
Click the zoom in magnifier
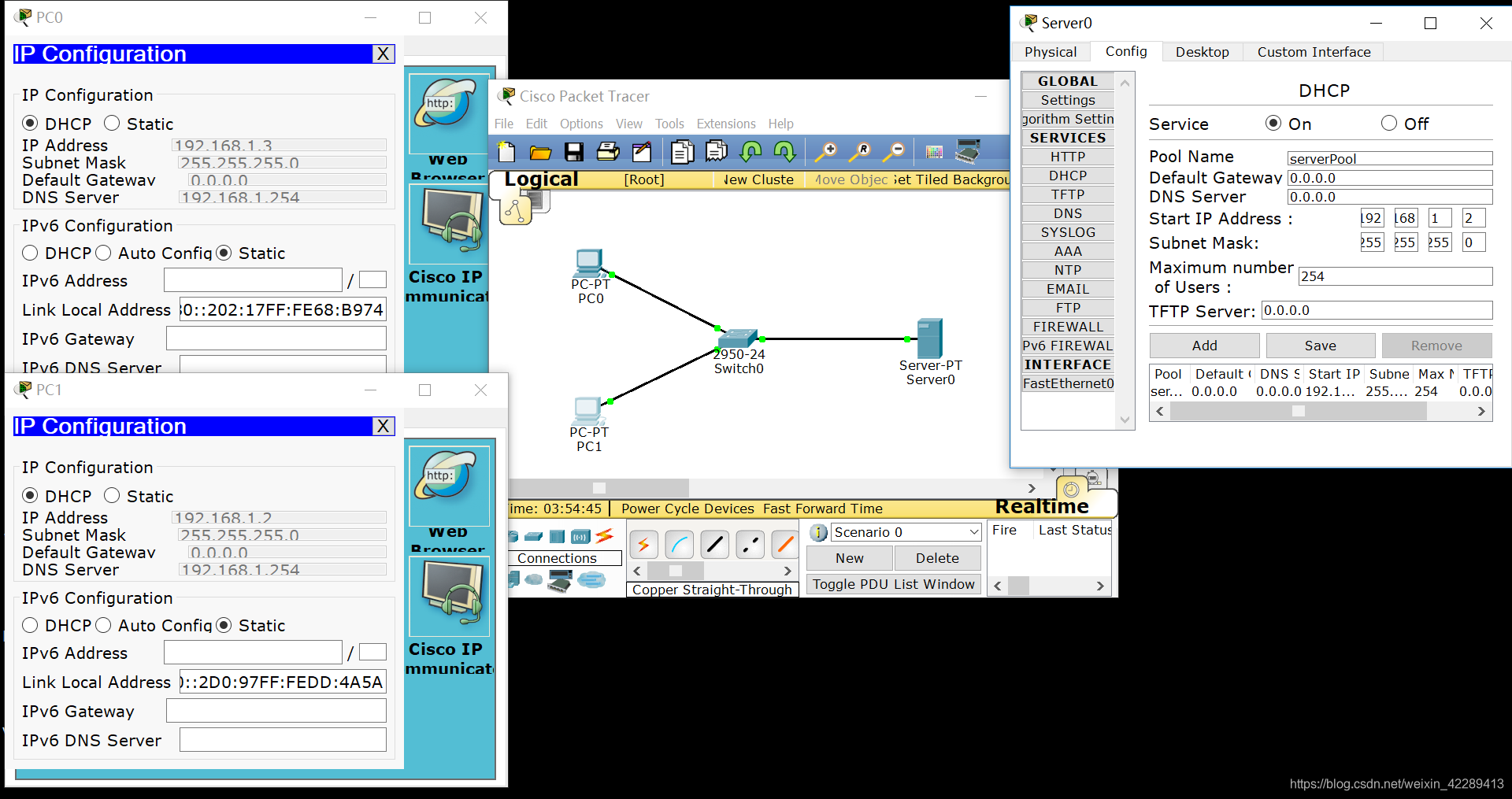click(826, 151)
